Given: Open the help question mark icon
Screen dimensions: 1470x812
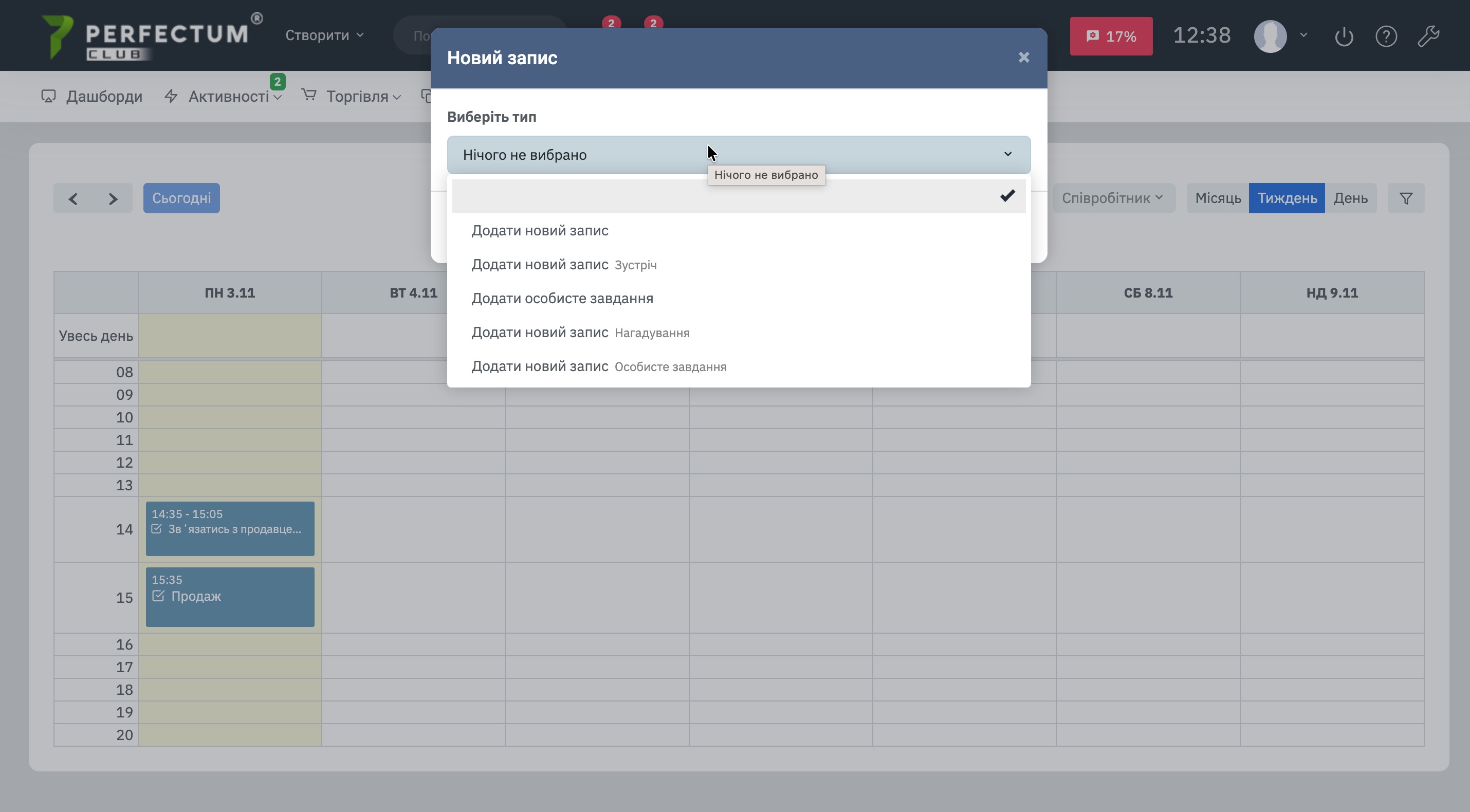Looking at the screenshot, I should [x=1386, y=36].
